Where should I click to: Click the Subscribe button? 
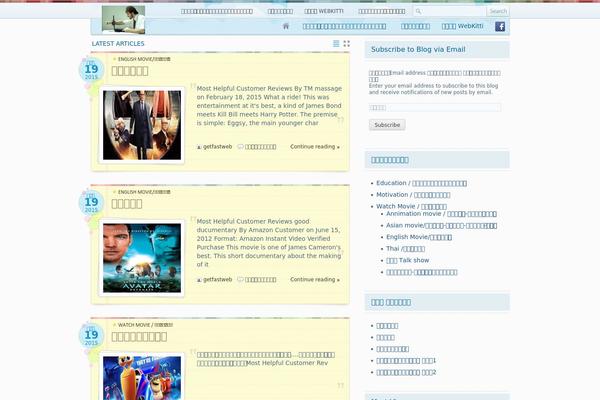387,125
